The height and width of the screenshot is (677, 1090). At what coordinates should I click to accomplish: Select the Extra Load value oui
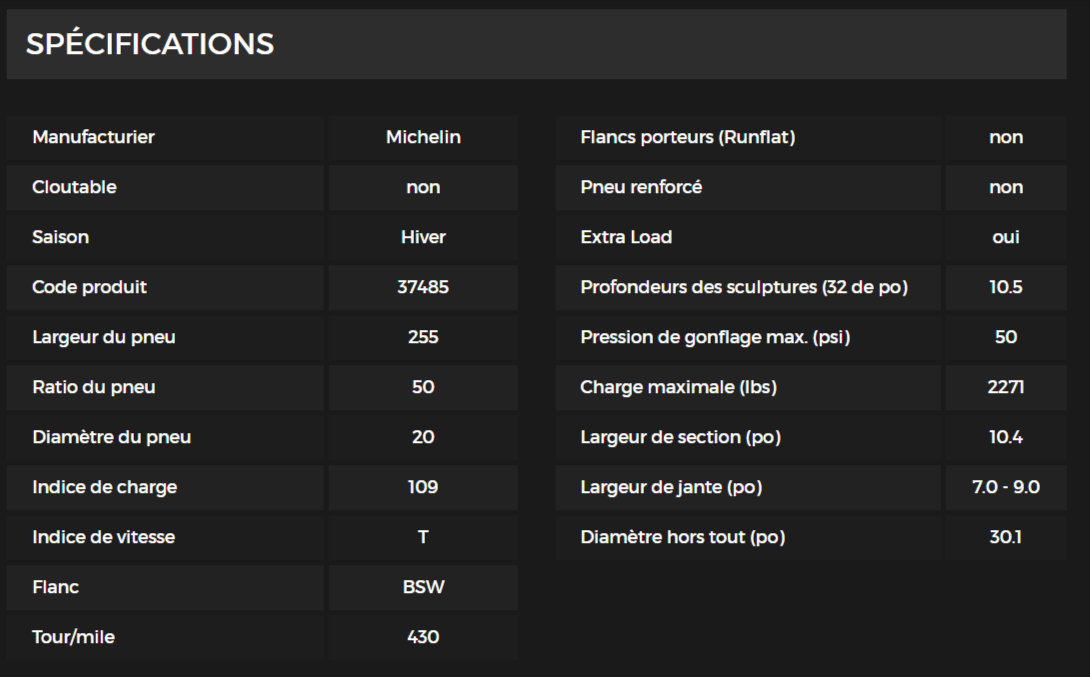pos(1006,237)
